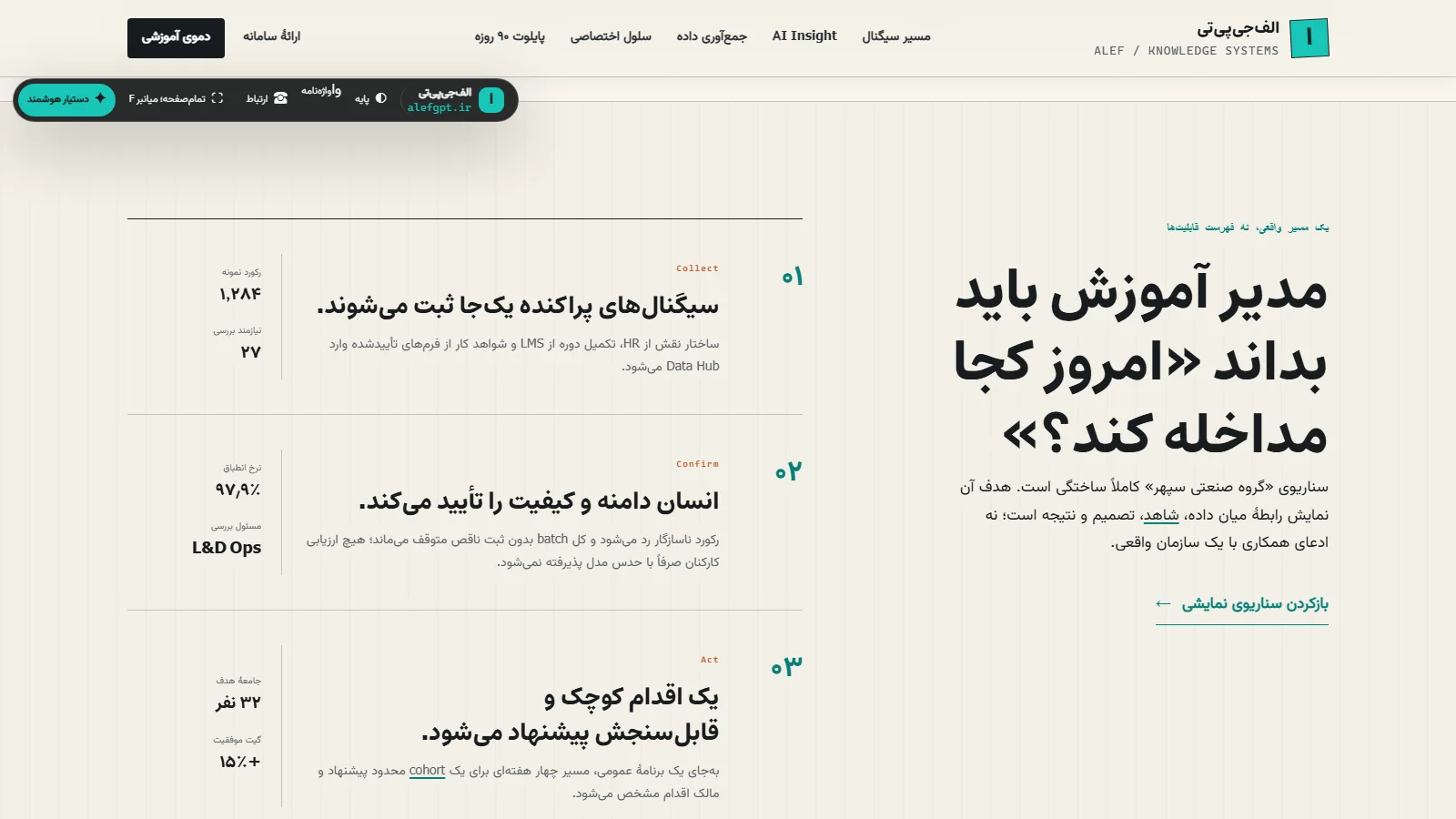The height and width of the screenshot is (819, 1456).
Task: Click the step number ۰۳
Action: tap(787, 667)
